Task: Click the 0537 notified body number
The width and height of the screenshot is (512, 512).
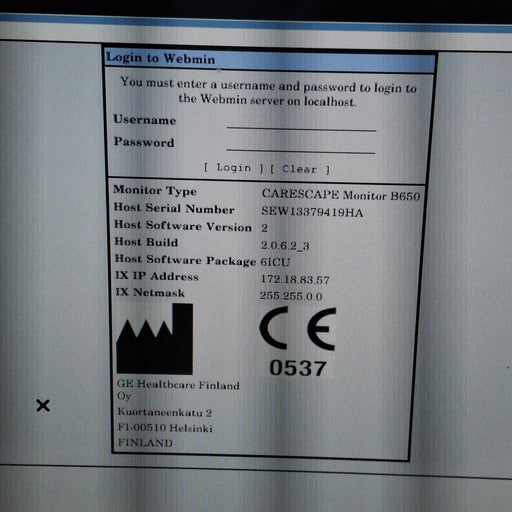Action: (x=298, y=368)
